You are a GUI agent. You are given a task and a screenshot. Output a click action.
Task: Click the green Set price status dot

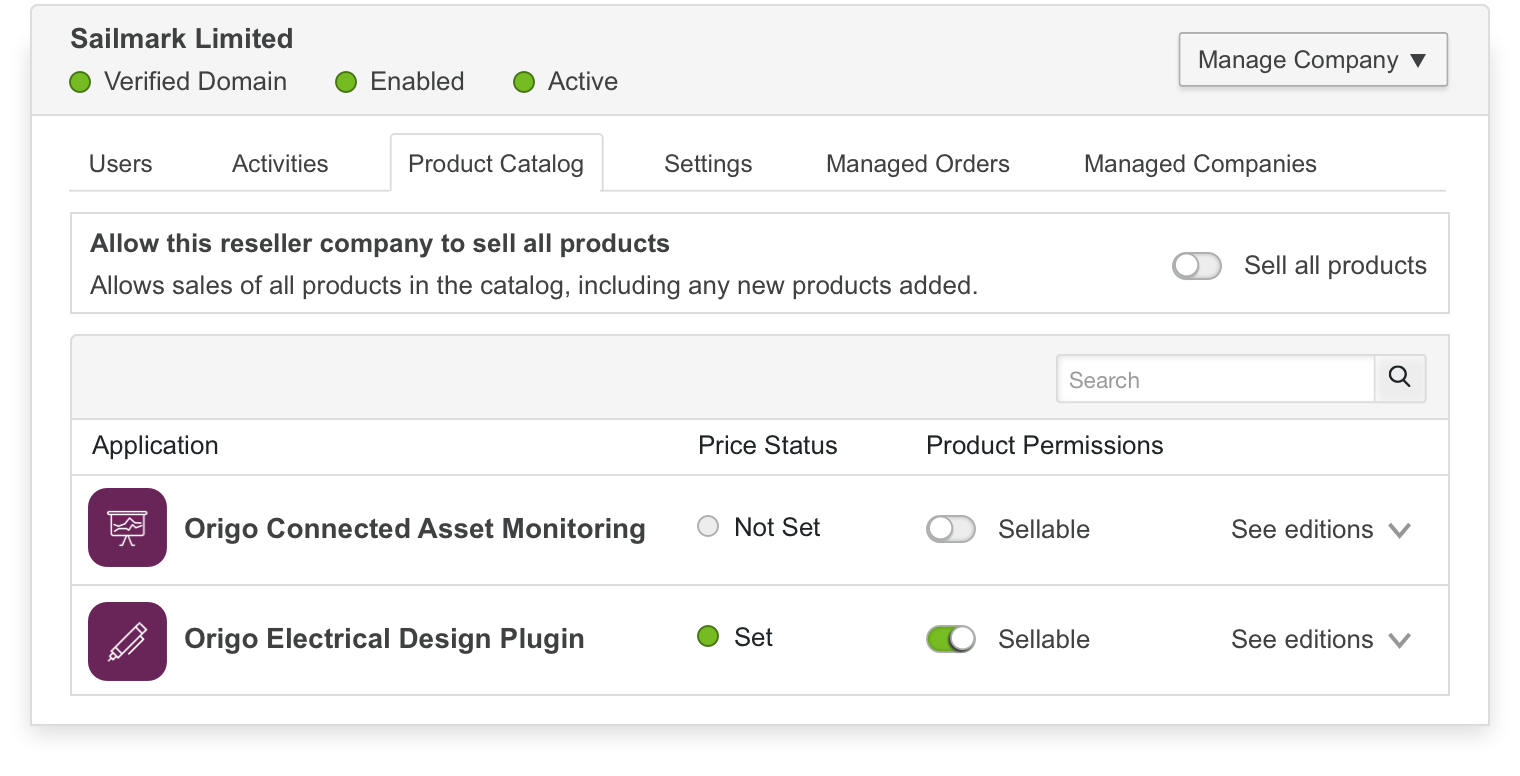[x=708, y=636]
